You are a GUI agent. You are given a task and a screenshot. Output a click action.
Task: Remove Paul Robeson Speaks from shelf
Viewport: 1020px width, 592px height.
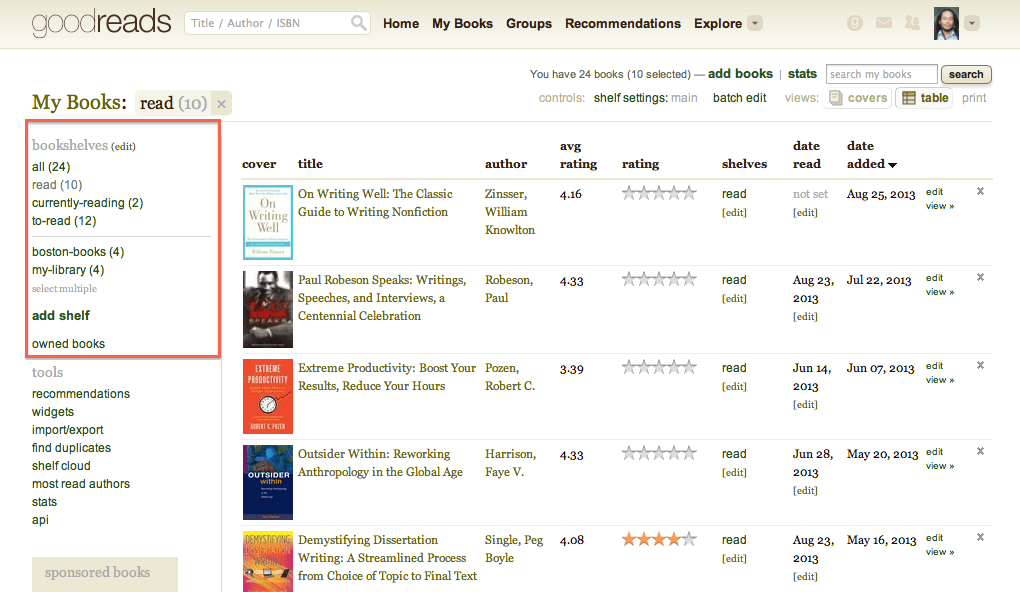(980, 277)
